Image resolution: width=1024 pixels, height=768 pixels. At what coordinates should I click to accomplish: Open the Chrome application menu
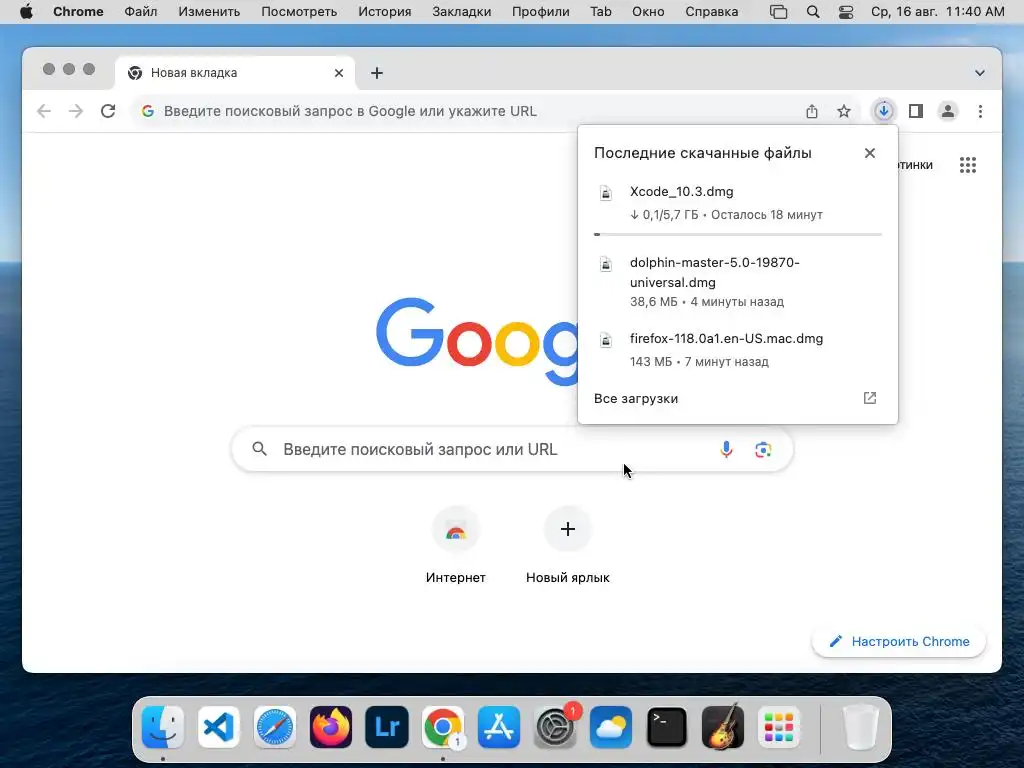pyautogui.click(x=78, y=12)
